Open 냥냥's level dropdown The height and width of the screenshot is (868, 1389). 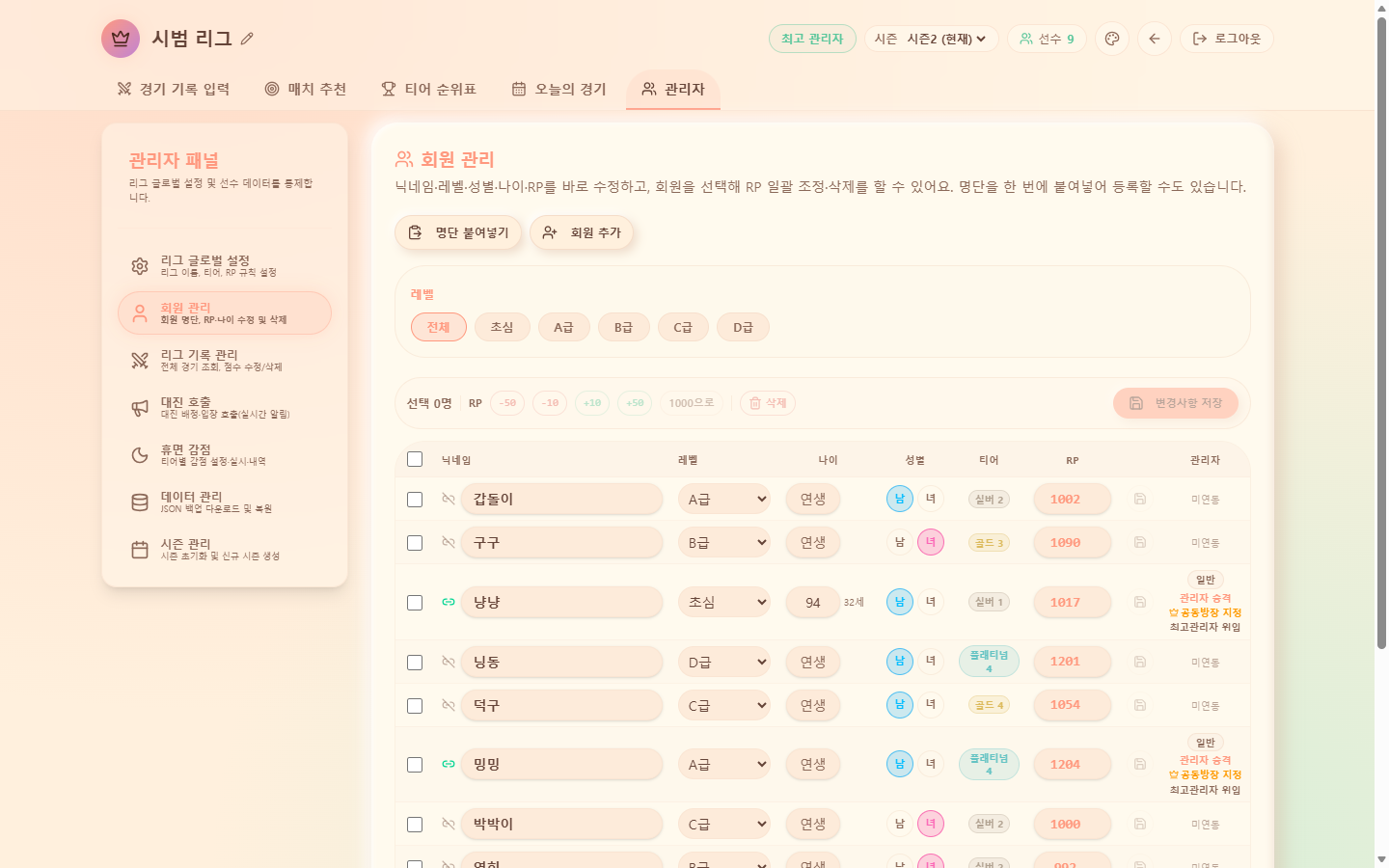tap(724, 602)
